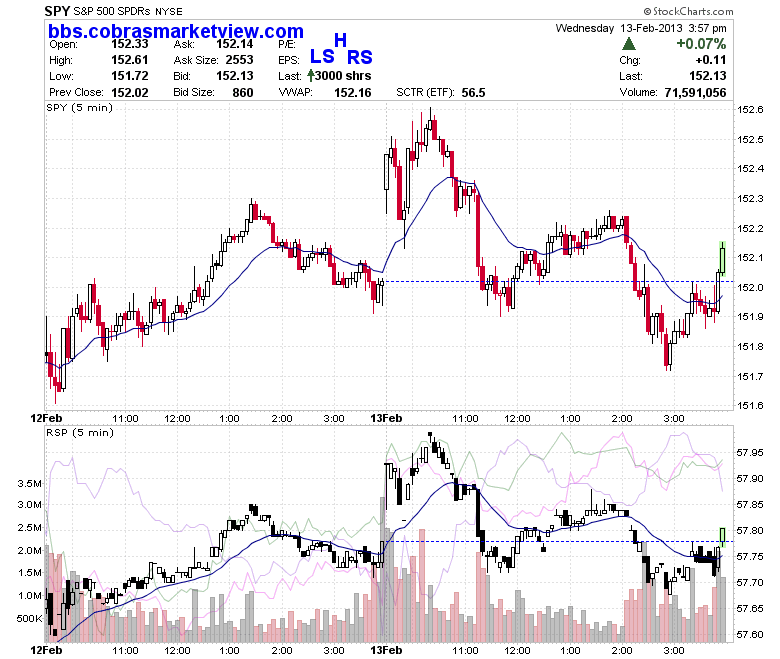Image resolution: width=780 pixels, height=659 pixels.
Task: Click the 57.60 RSP axis label
Action: pos(750,635)
